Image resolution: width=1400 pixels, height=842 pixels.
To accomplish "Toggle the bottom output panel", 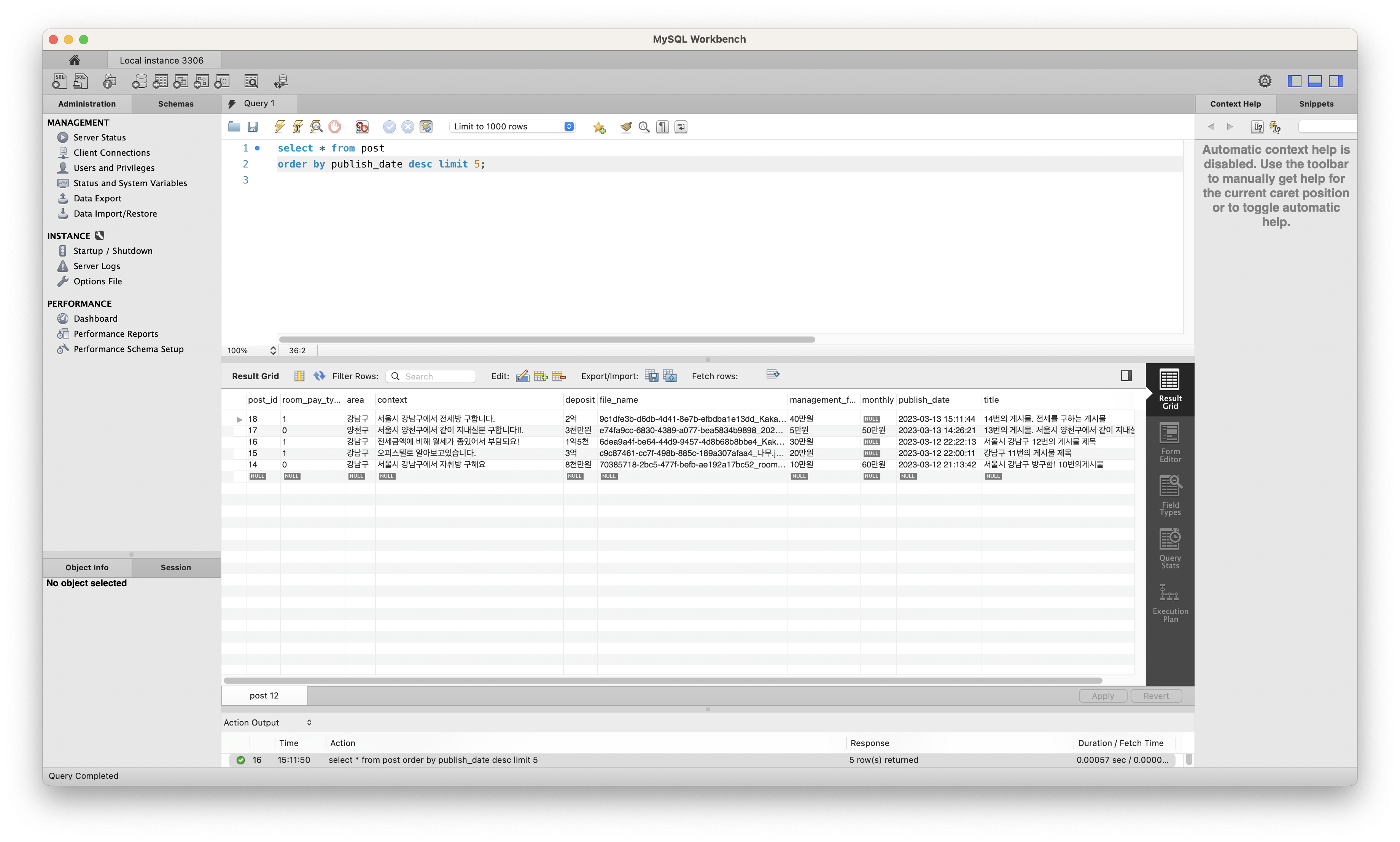I will (x=1315, y=81).
